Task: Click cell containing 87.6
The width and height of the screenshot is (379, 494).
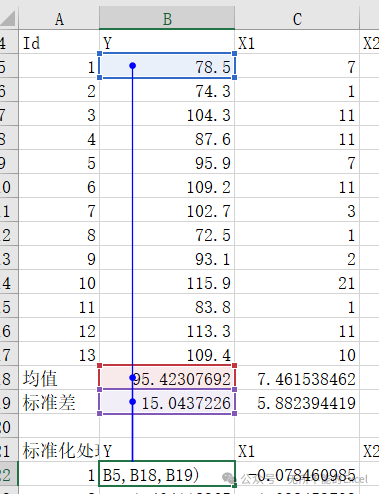Action: click(x=167, y=138)
